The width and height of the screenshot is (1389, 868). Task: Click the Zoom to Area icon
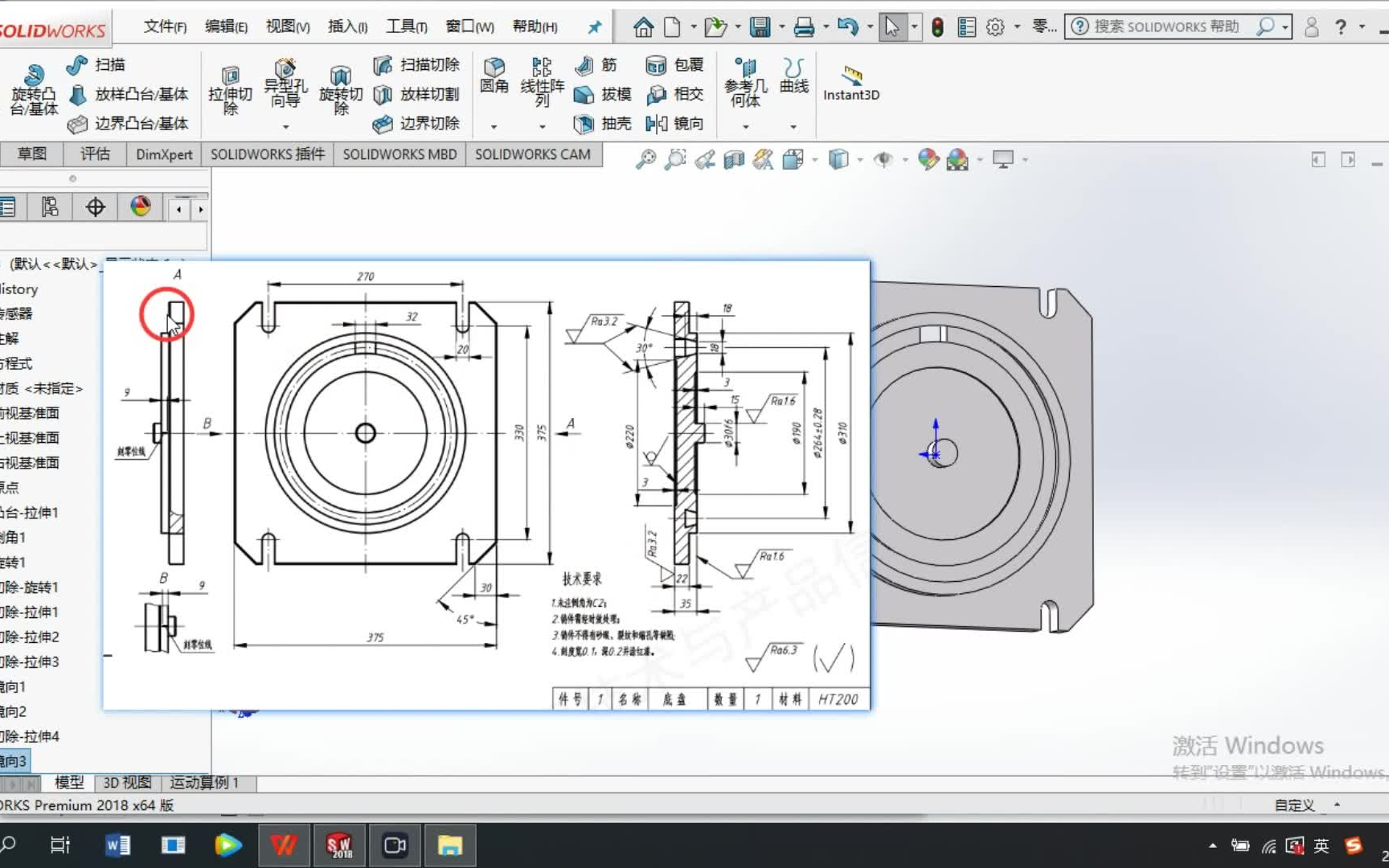point(675,159)
